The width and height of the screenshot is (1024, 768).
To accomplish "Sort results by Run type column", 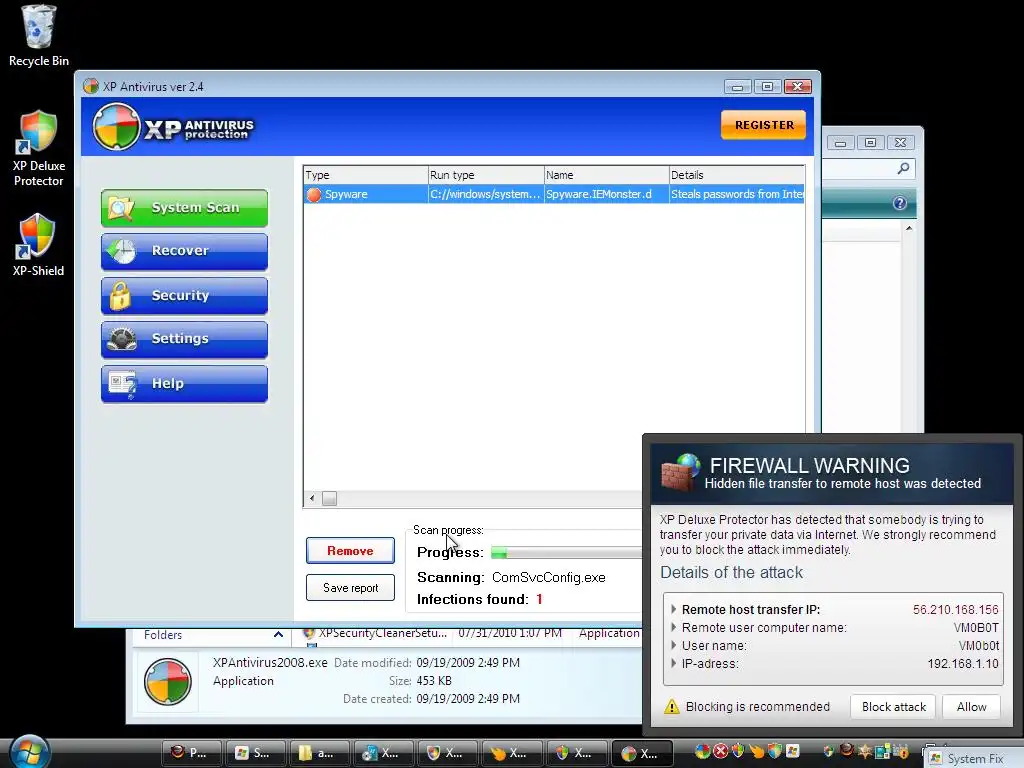I will pos(486,175).
